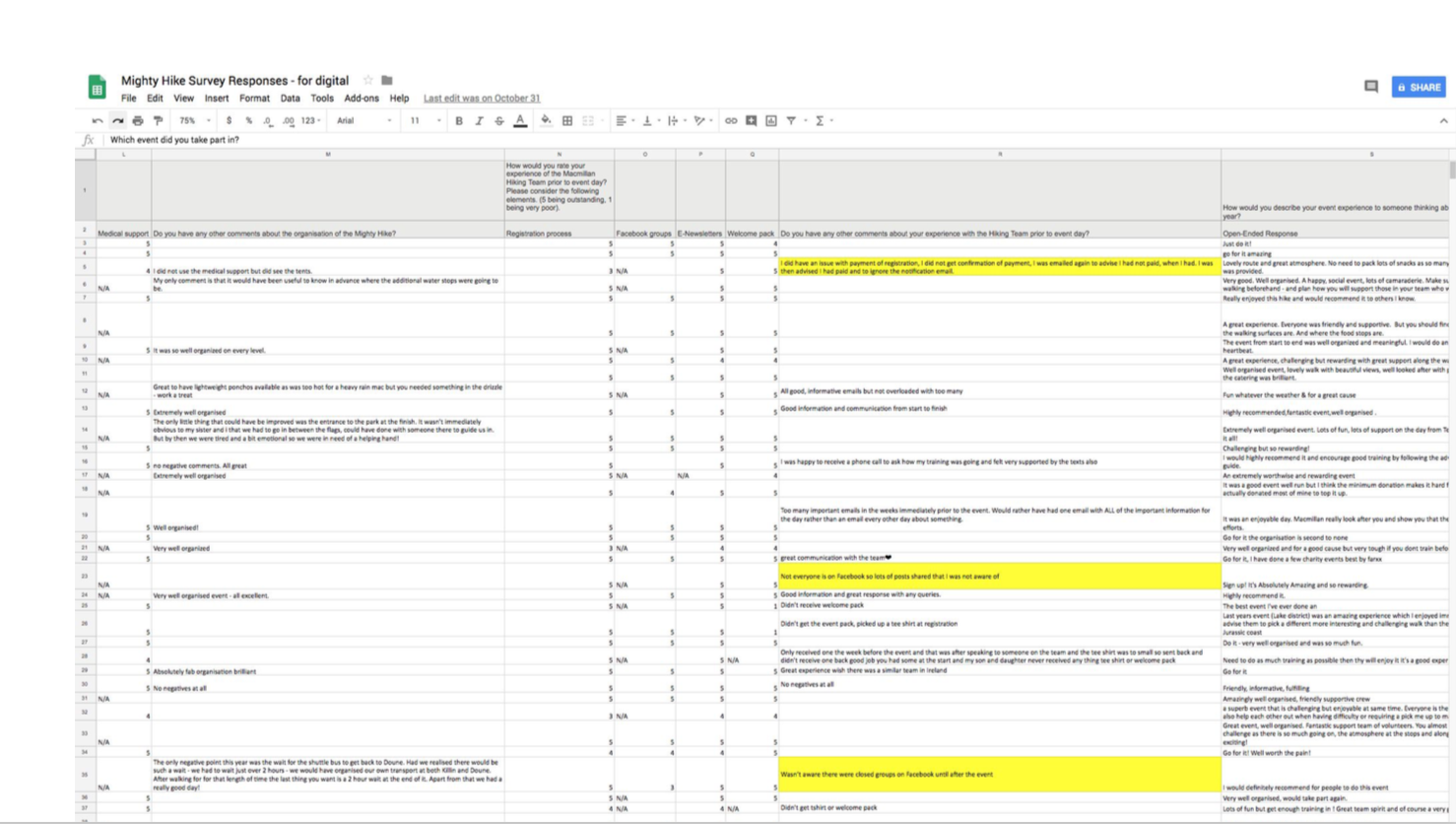This screenshot has height=824, width=1456.
Task: Open the text color picker
Action: point(520,120)
